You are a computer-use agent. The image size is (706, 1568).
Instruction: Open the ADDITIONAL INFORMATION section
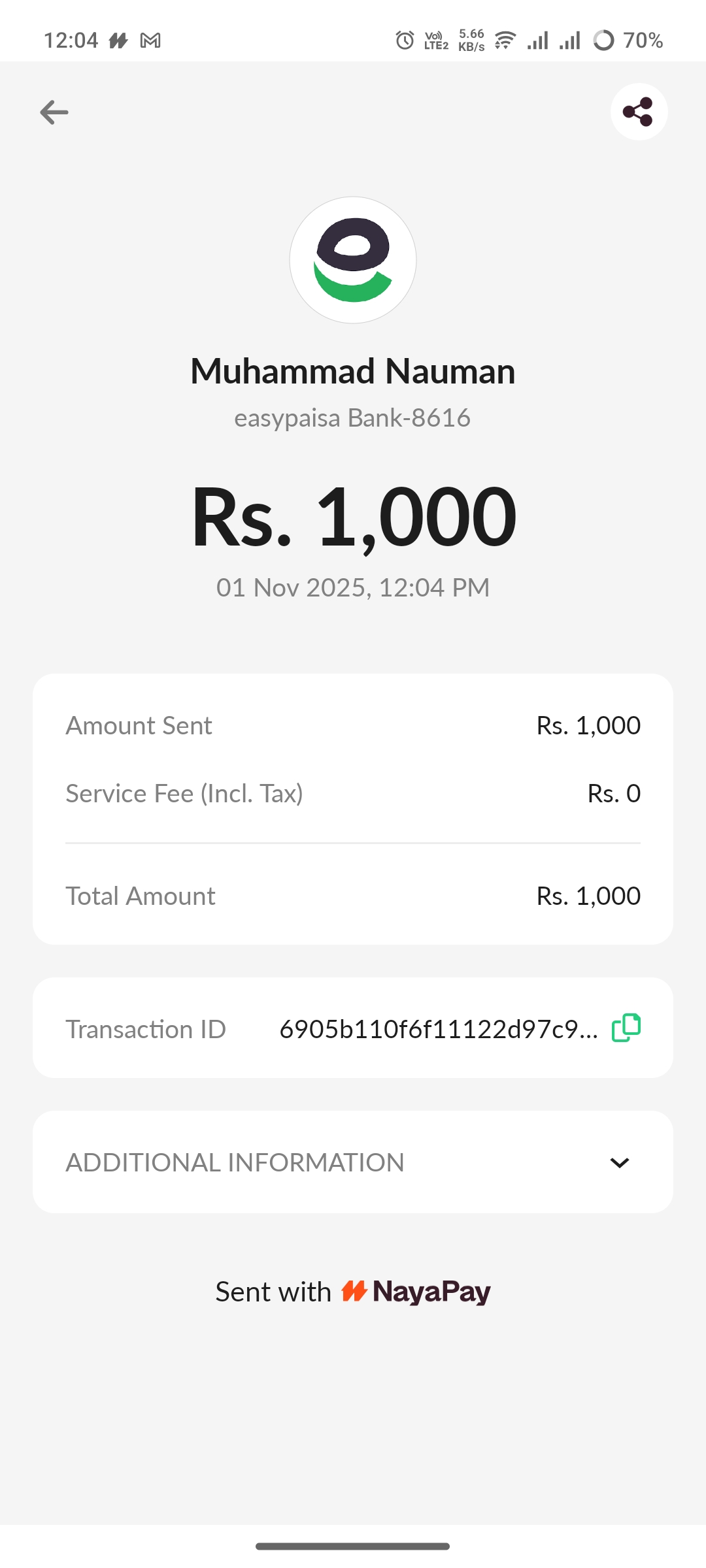click(x=235, y=1163)
